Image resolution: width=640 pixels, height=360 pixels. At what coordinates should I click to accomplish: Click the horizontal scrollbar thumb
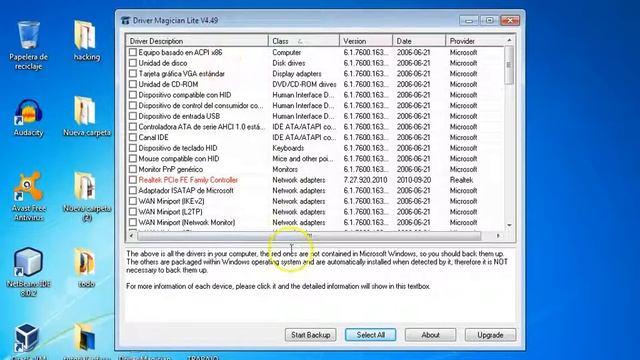(309, 236)
